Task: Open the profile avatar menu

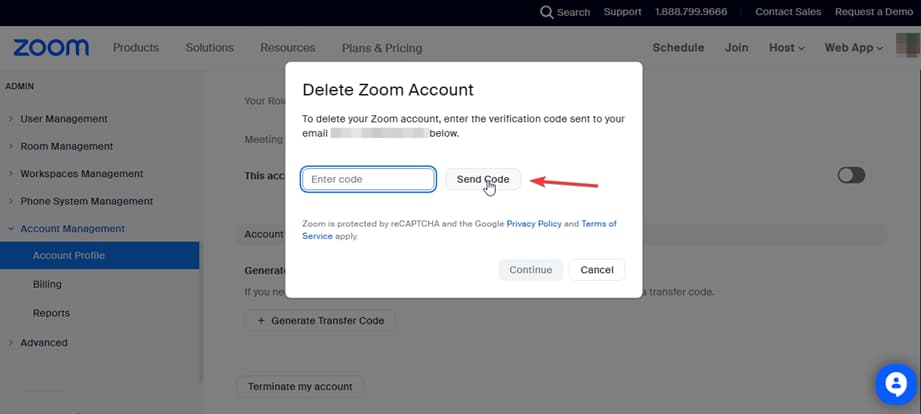Action: tap(908, 46)
